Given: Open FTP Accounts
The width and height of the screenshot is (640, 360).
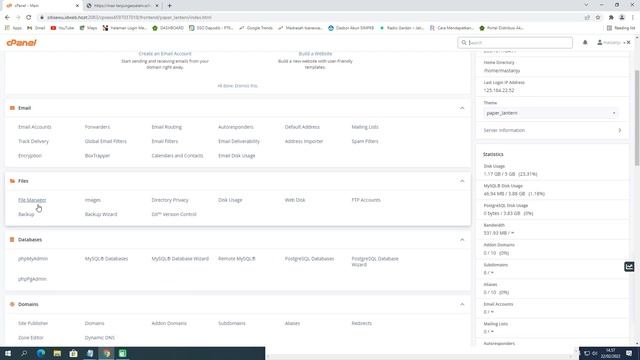Looking at the screenshot, I should pos(366,200).
